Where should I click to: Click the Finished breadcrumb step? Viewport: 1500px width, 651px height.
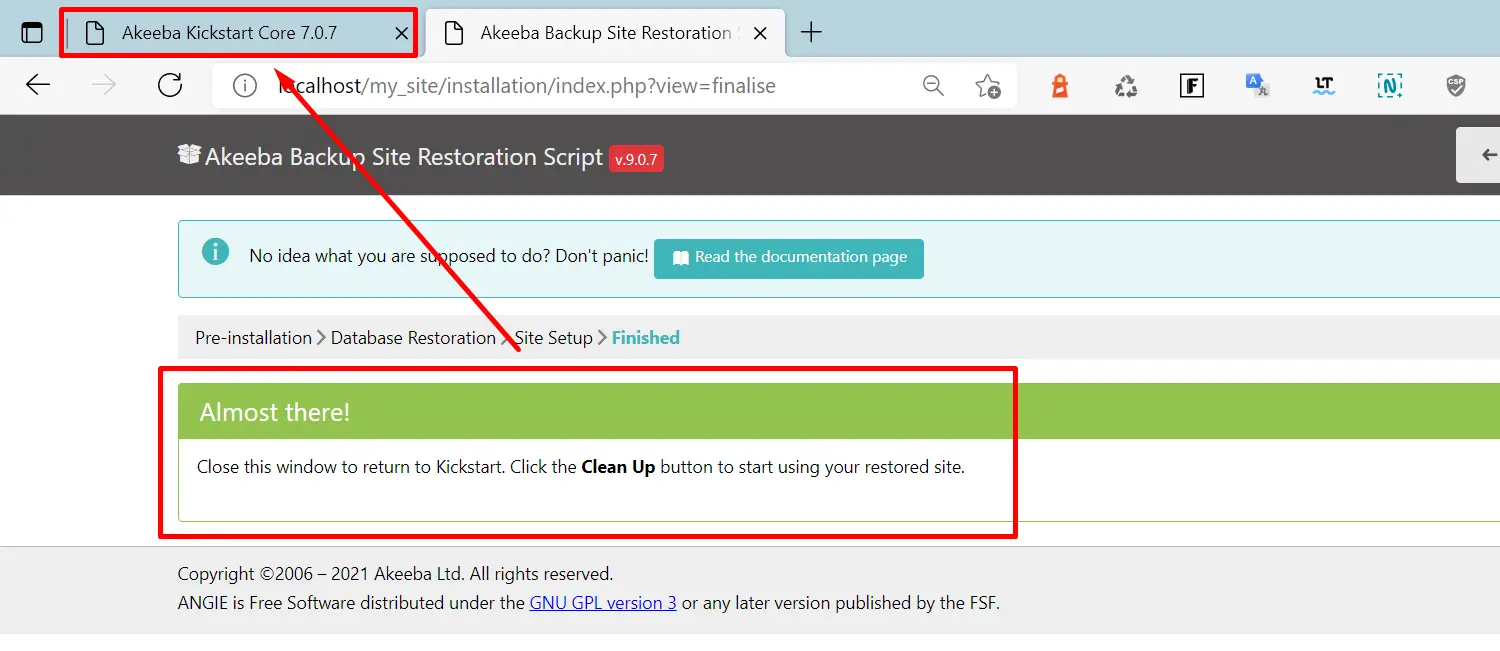(646, 338)
